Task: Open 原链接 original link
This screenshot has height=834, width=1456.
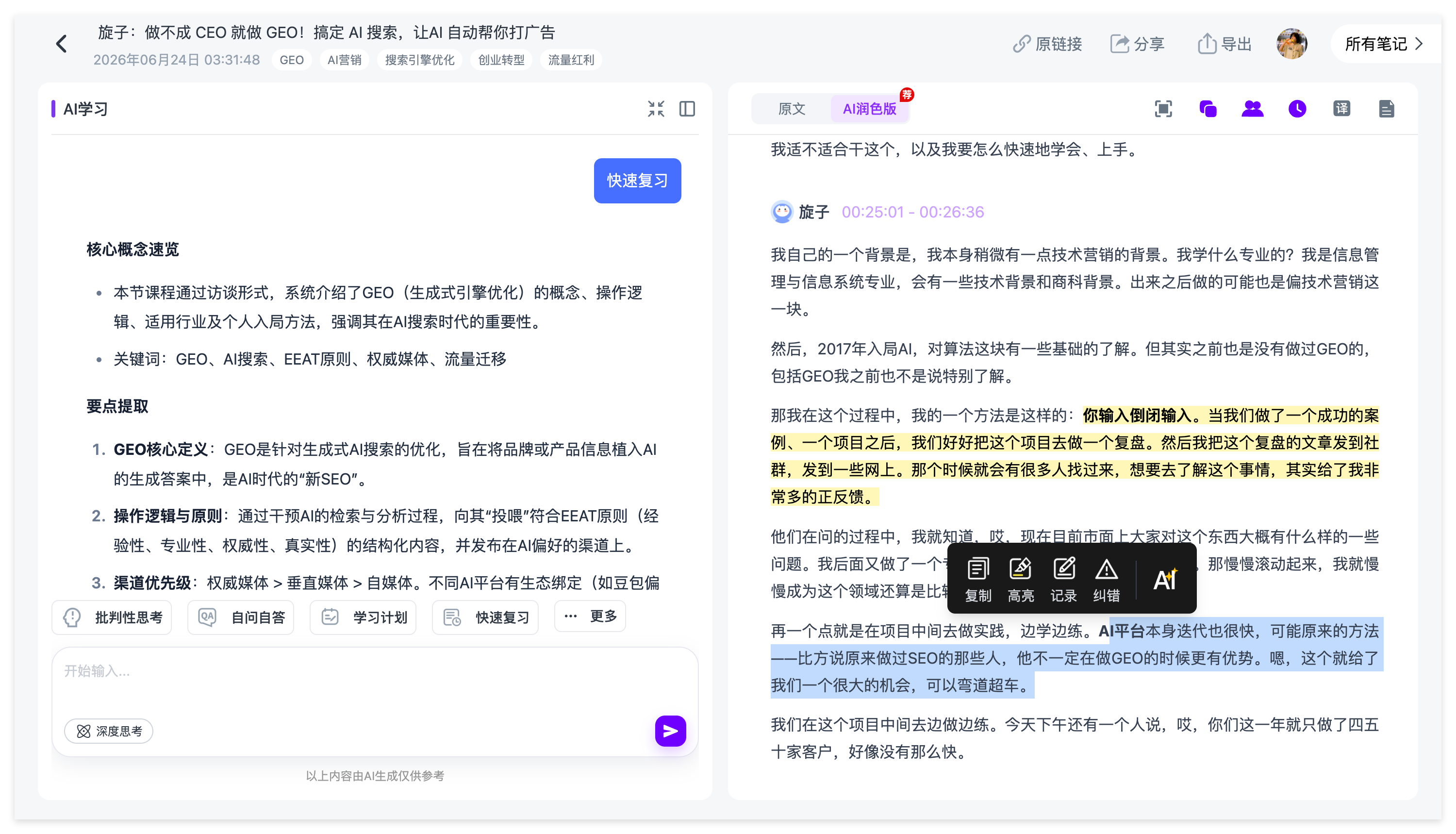Action: click(1047, 44)
